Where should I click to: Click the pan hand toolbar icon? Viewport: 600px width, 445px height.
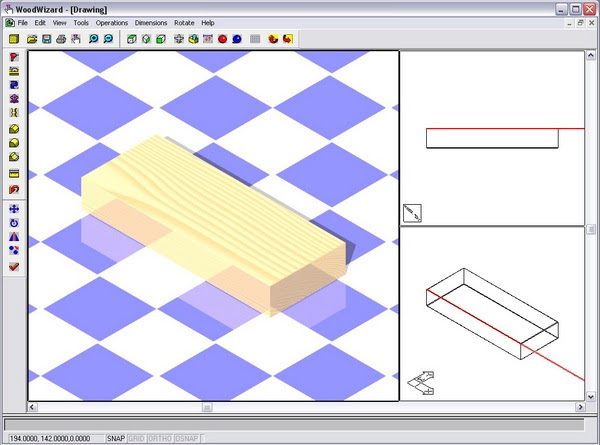pyautogui.click(x=76, y=39)
